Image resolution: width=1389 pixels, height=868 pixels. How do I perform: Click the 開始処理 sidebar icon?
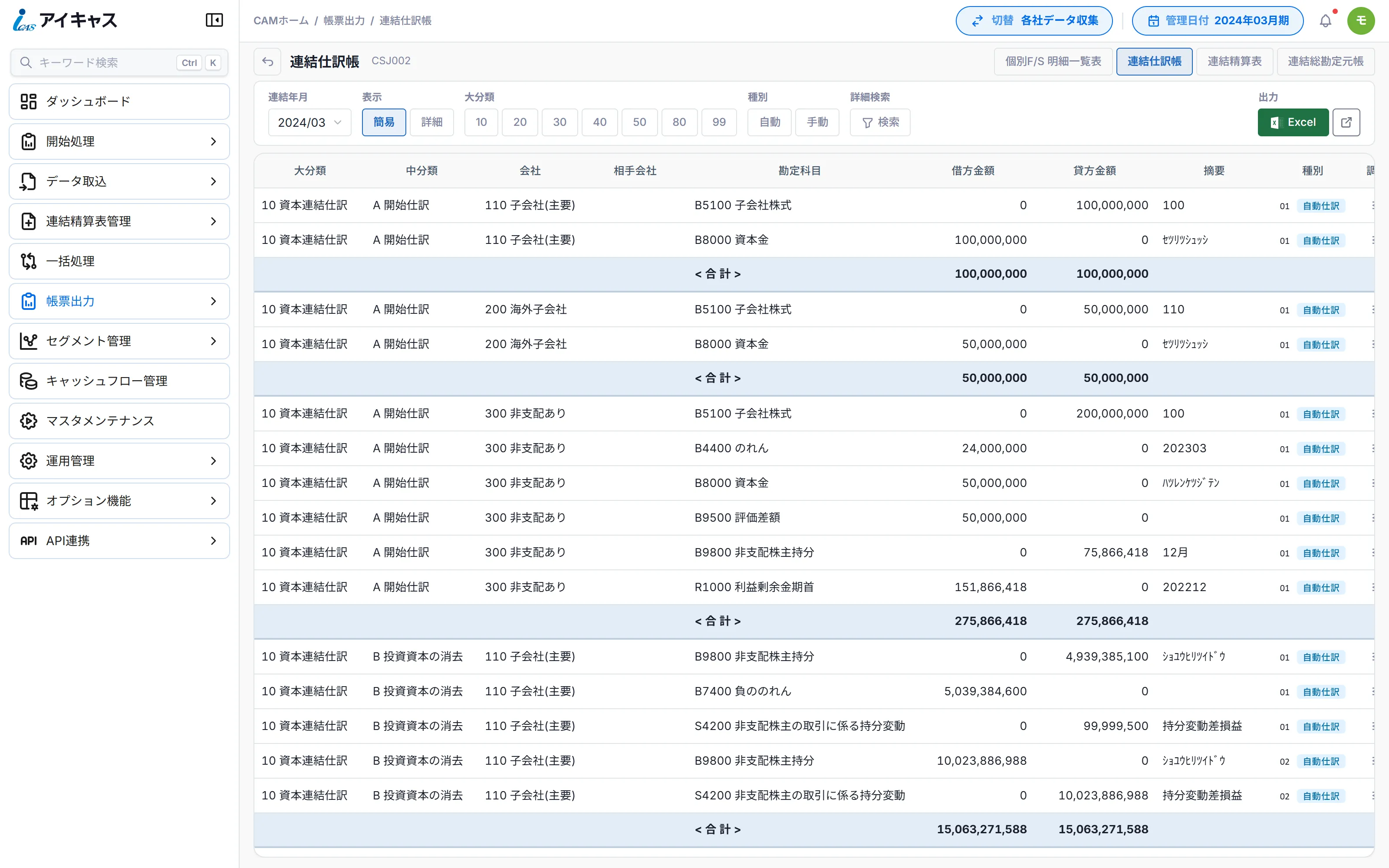29,142
